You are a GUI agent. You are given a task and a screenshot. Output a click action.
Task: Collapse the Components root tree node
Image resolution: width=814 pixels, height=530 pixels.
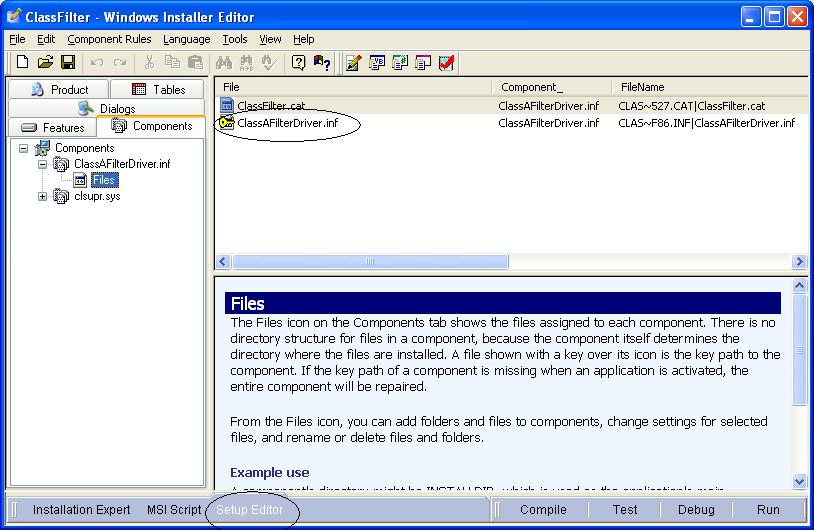(x=23, y=148)
